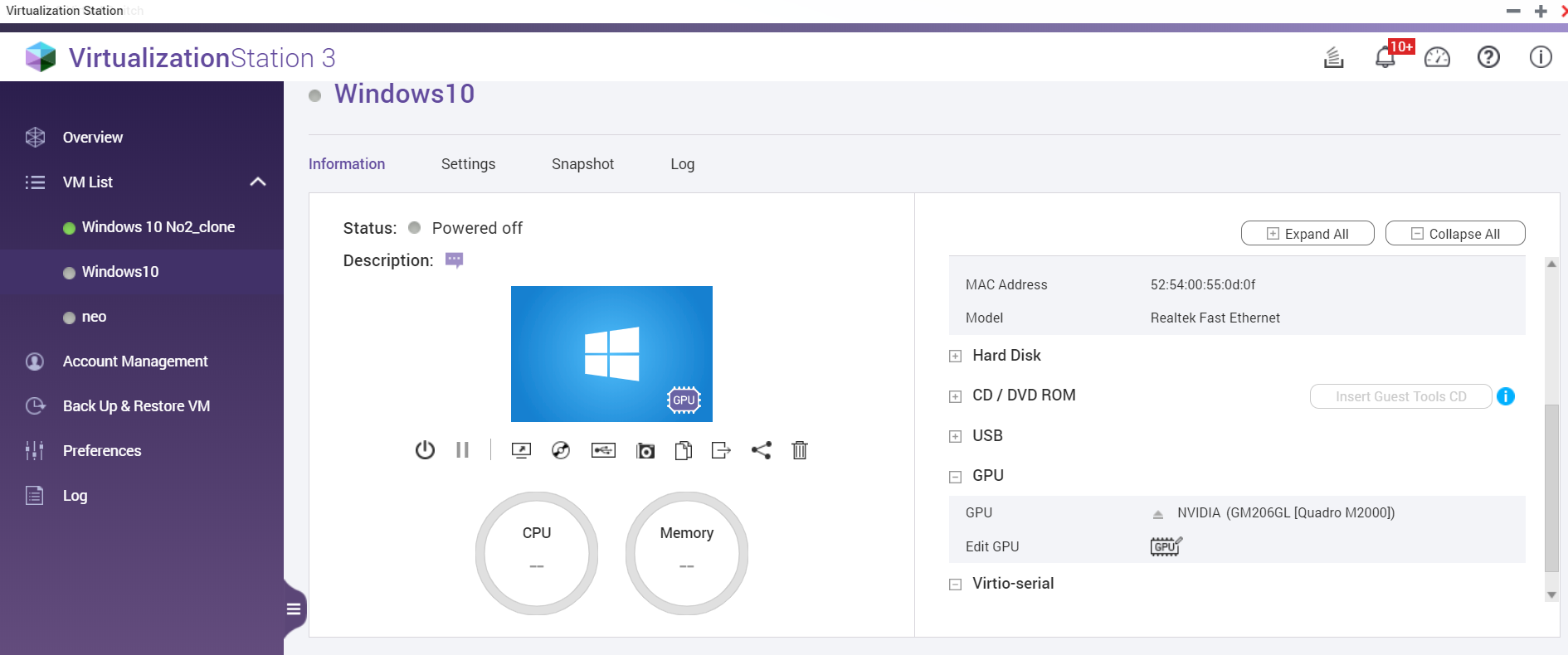
Task: Collapse the Virtio-serial section
Action: [956, 585]
